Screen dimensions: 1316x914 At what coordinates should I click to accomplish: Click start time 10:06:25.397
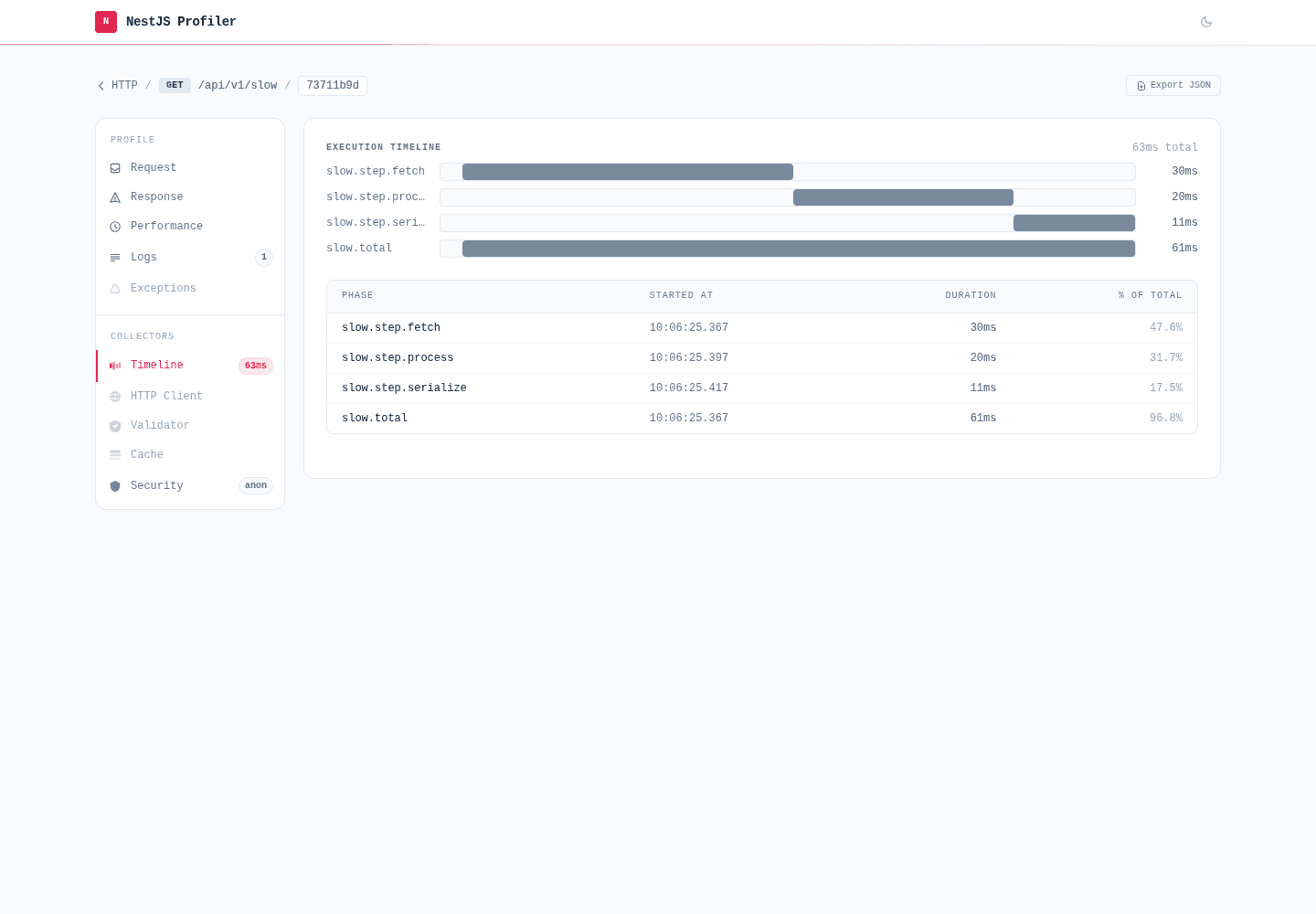coord(689,358)
